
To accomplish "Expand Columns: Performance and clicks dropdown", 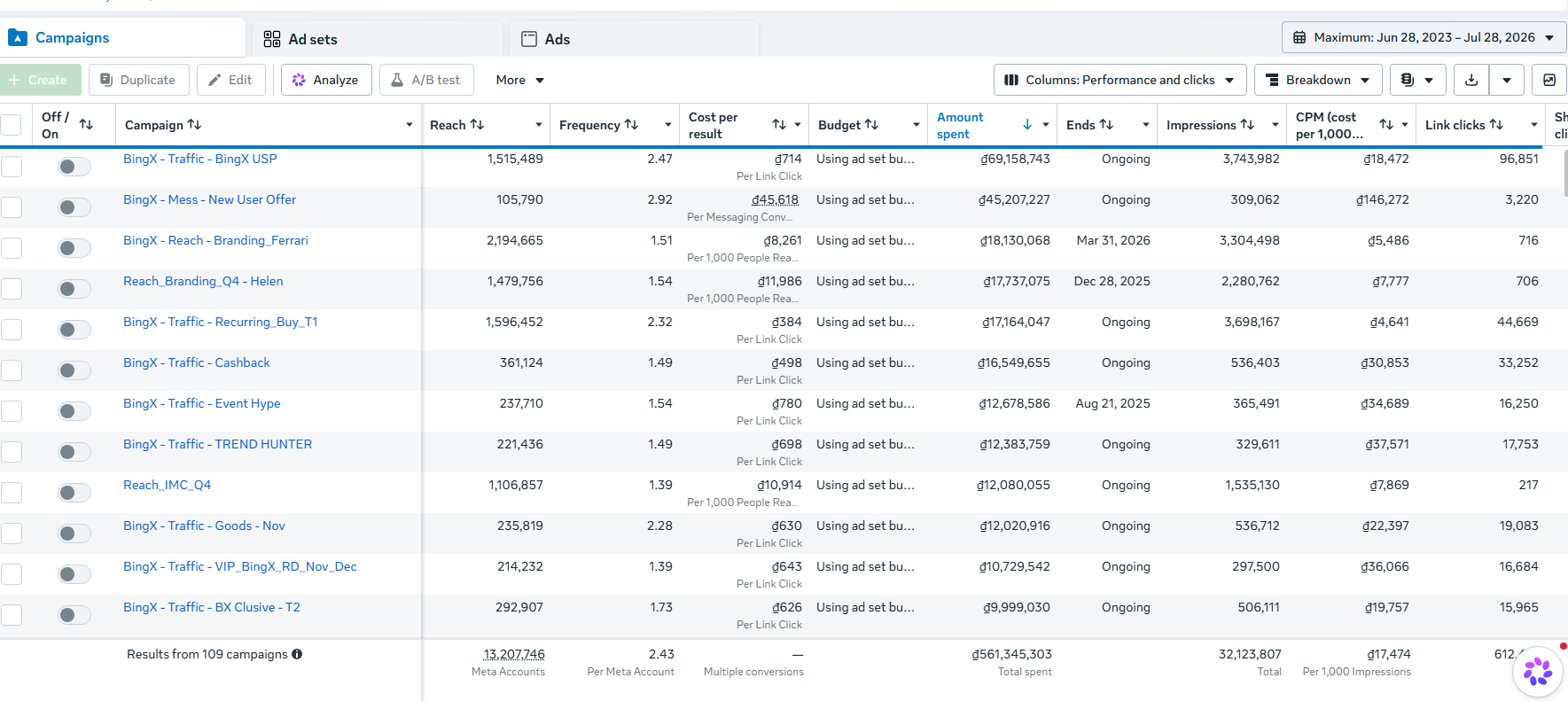I will (1119, 80).
